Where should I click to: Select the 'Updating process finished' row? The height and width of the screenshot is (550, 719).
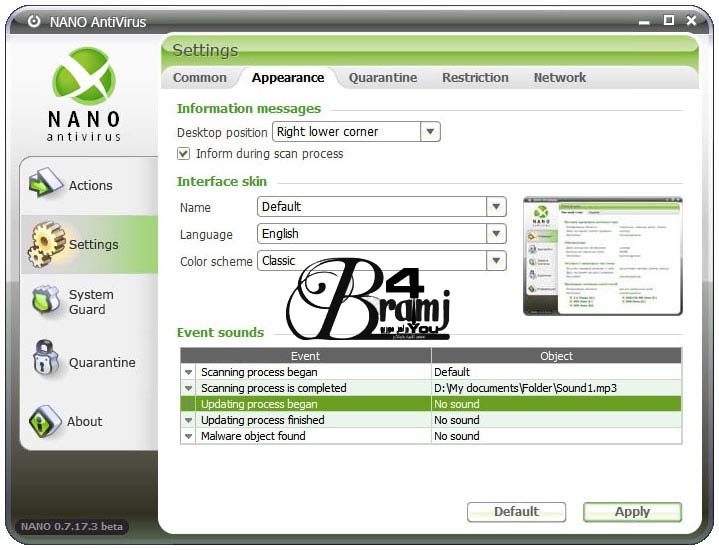point(431,420)
